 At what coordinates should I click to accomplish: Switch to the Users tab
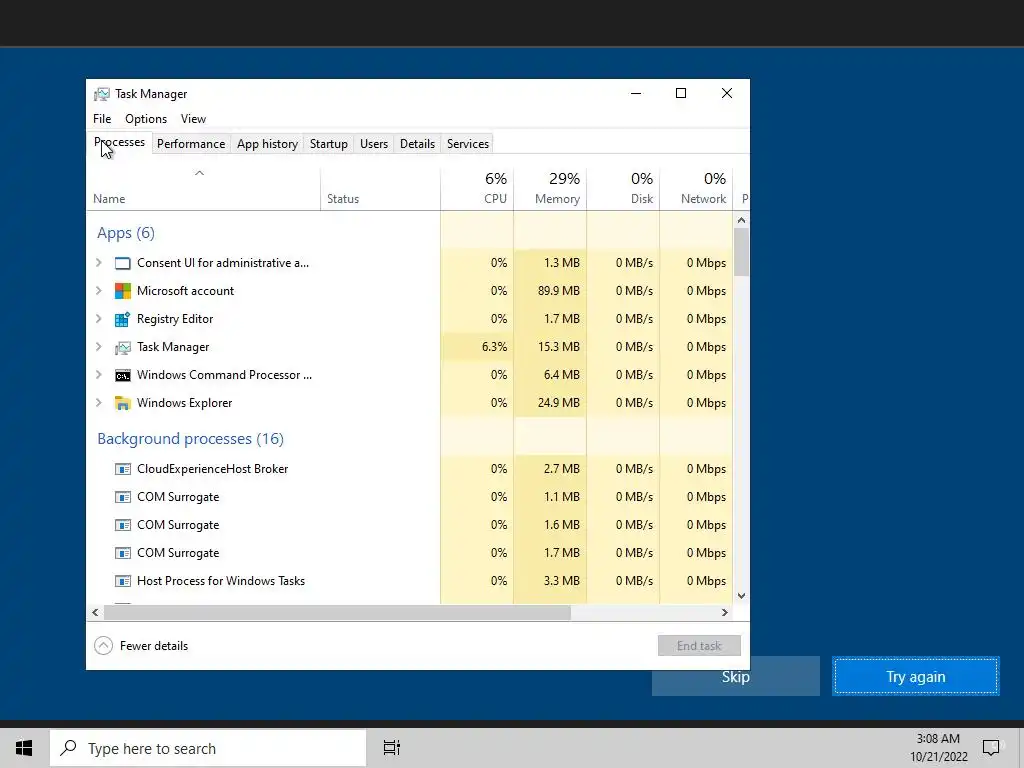[x=374, y=144]
